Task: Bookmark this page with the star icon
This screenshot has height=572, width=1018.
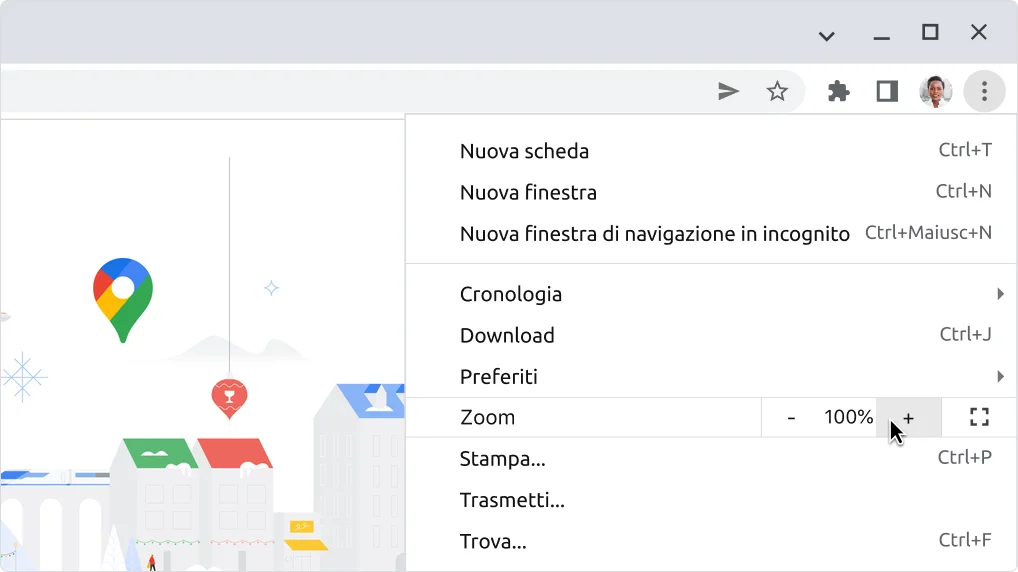Action: 777,92
